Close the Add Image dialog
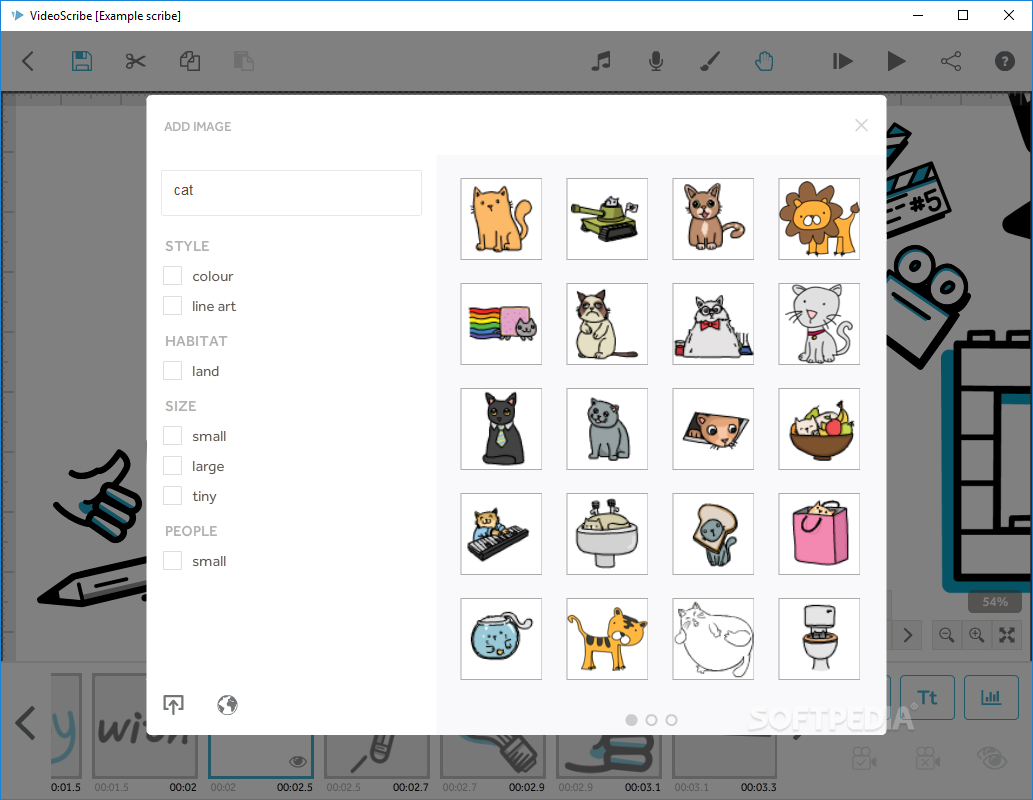The height and width of the screenshot is (800, 1033). coord(861,125)
